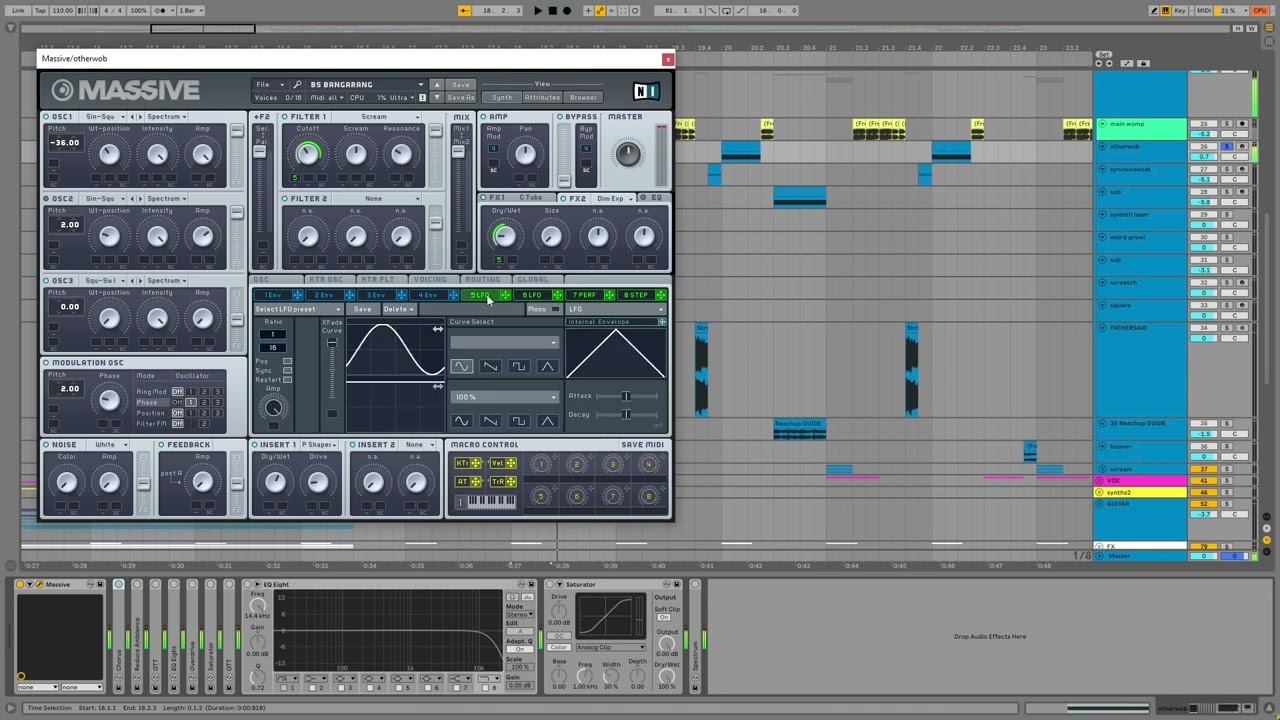Image resolution: width=1280 pixels, height=720 pixels.
Task: Click the Tap tempo button
Action: (40, 11)
